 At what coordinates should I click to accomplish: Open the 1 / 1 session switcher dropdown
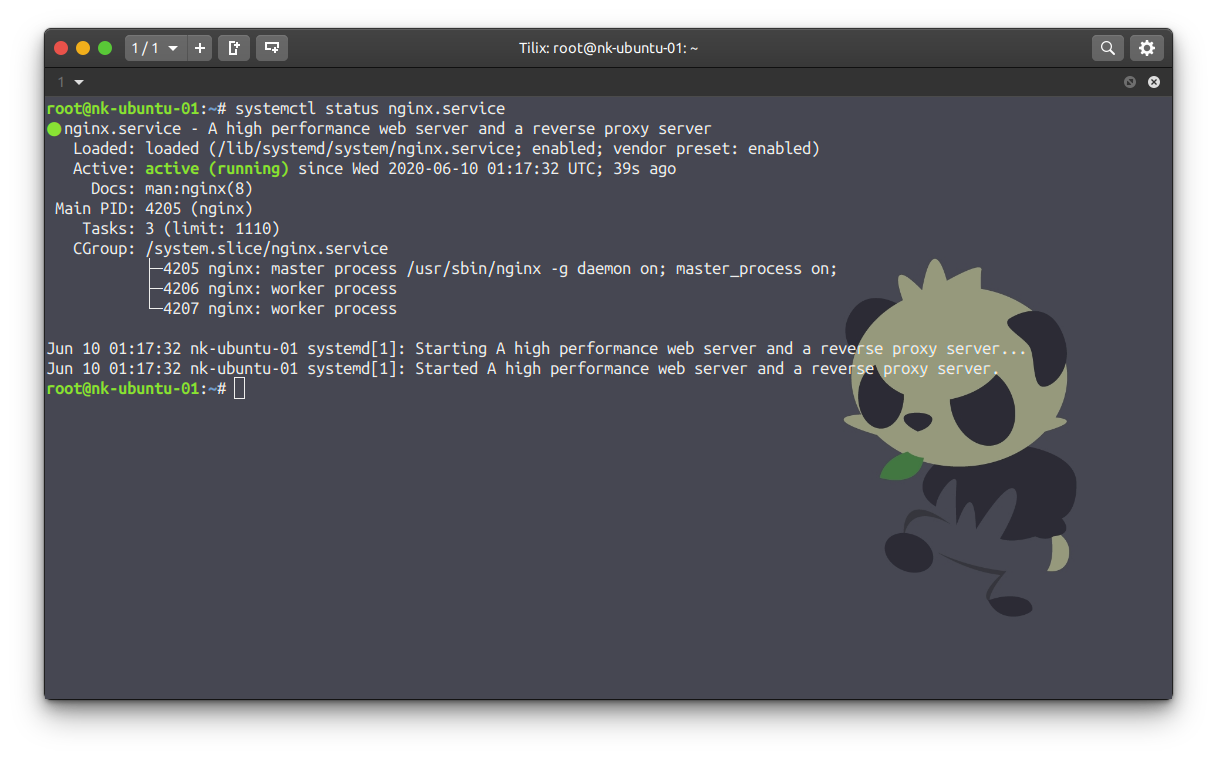[x=155, y=48]
